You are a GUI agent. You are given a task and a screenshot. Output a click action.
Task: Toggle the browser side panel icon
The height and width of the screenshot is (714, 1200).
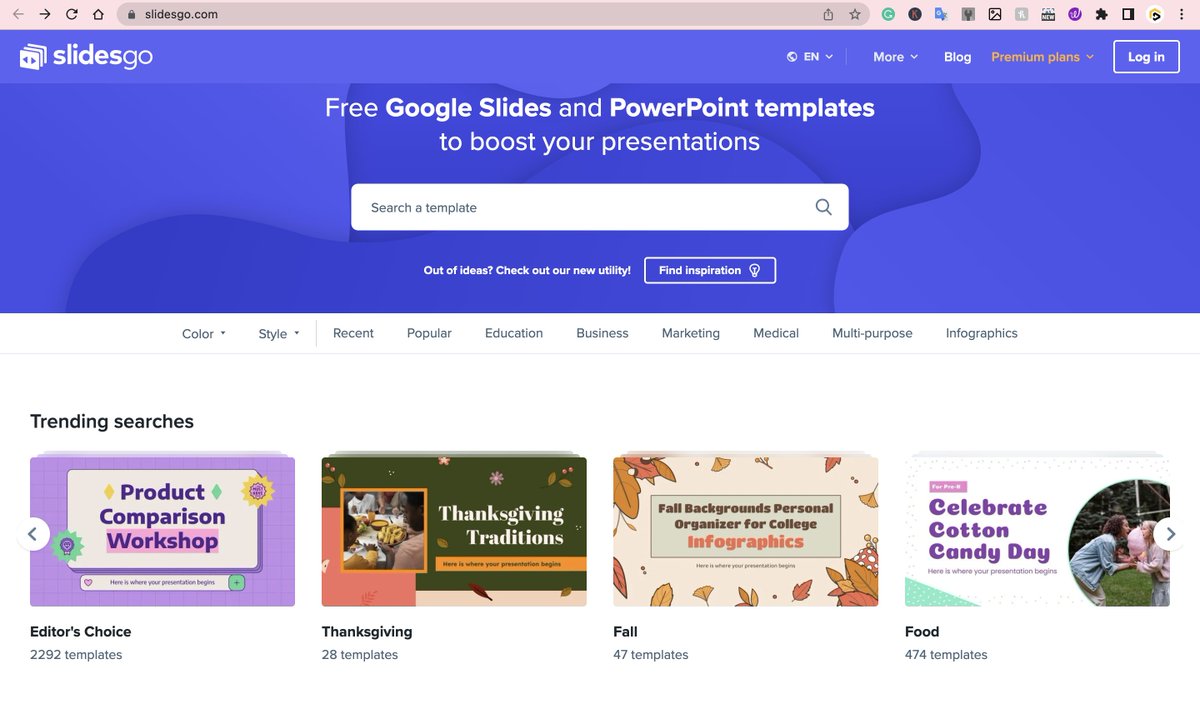pyautogui.click(x=1128, y=14)
